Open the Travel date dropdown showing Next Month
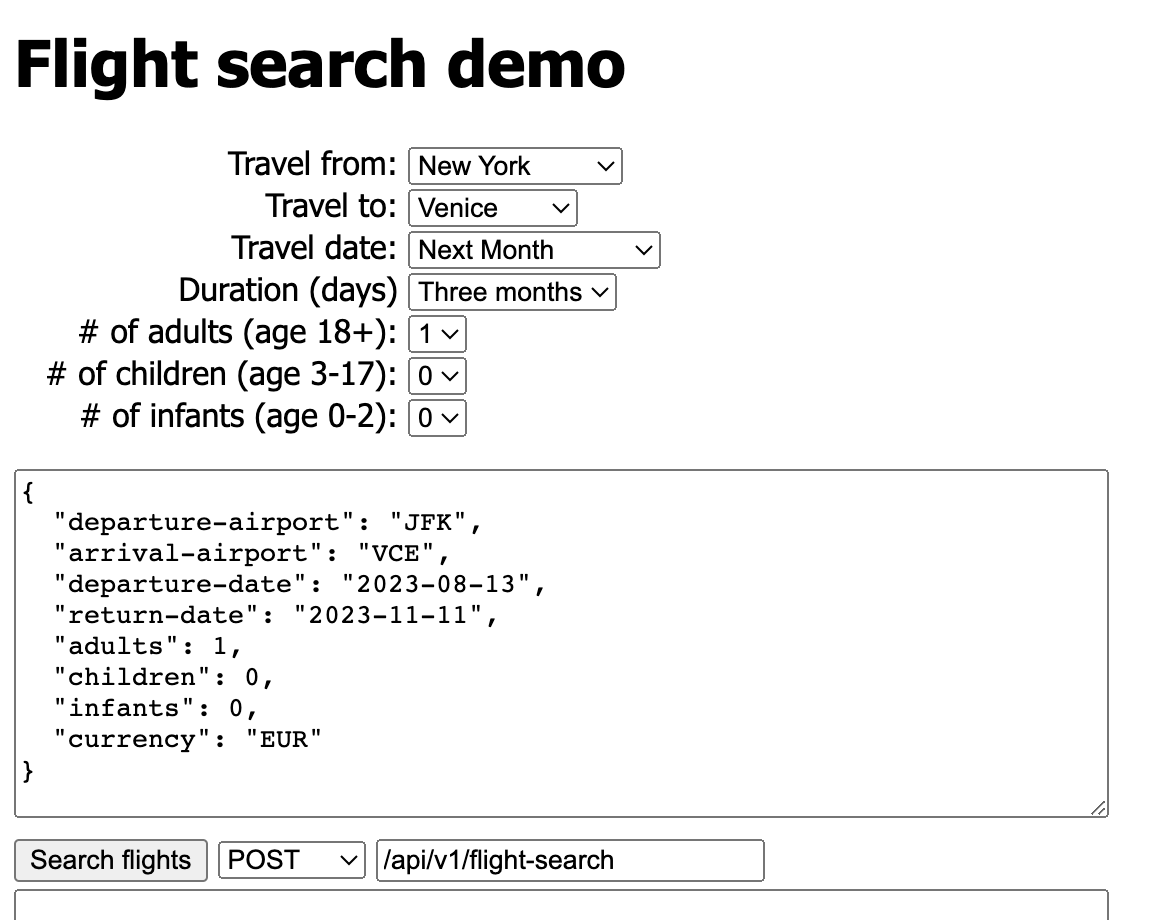The height and width of the screenshot is (920, 1172). click(534, 250)
